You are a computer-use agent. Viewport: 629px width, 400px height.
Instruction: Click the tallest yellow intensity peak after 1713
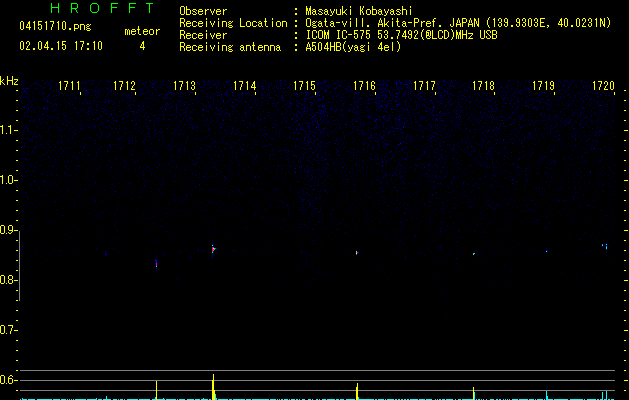coord(213,387)
